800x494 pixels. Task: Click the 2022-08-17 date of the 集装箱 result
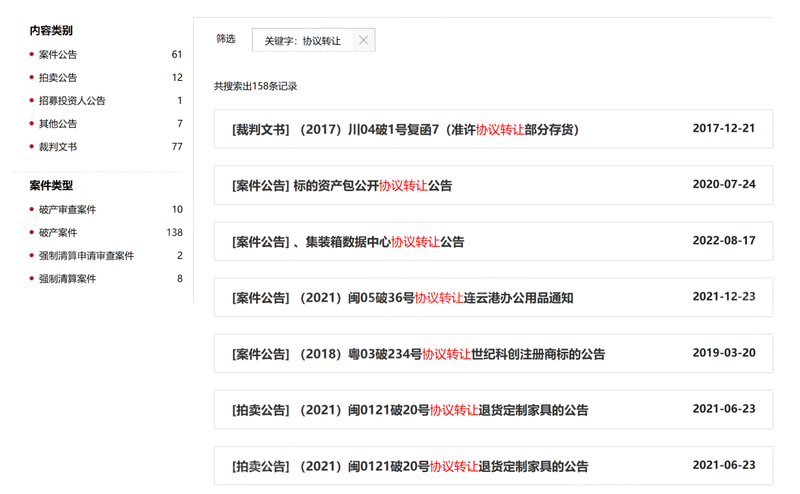[x=723, y=241]
